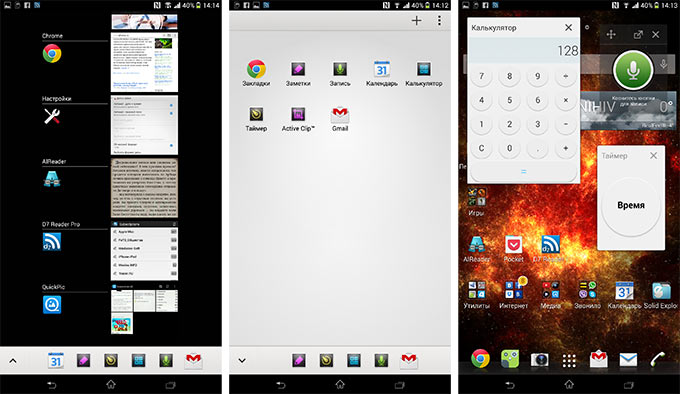The image size is (680, 394).
Task: Select the AlReader book page thumbnail
Action: pos(144,188)
